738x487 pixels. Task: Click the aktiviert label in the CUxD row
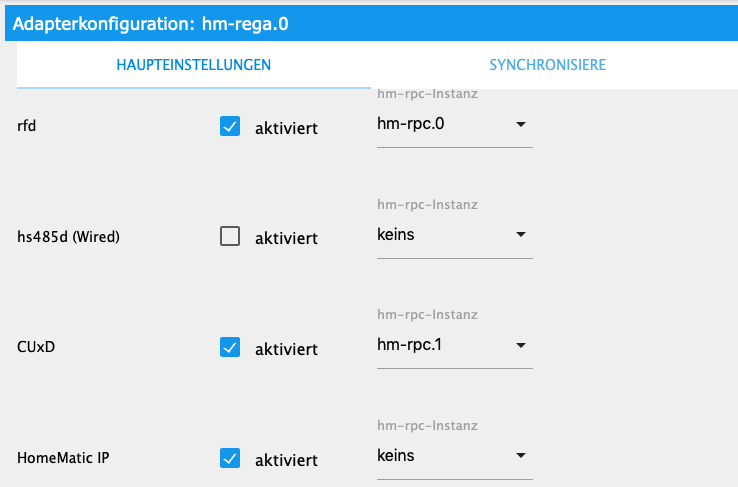[286, 349]
